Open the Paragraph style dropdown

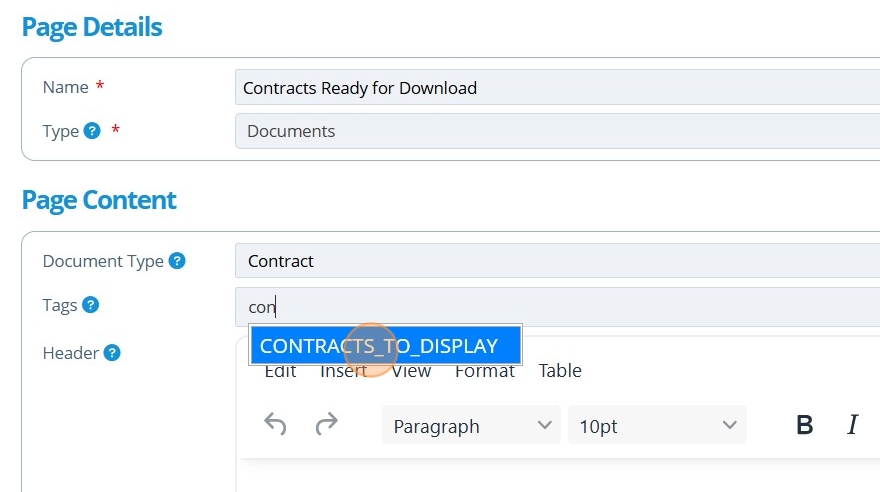472,426
